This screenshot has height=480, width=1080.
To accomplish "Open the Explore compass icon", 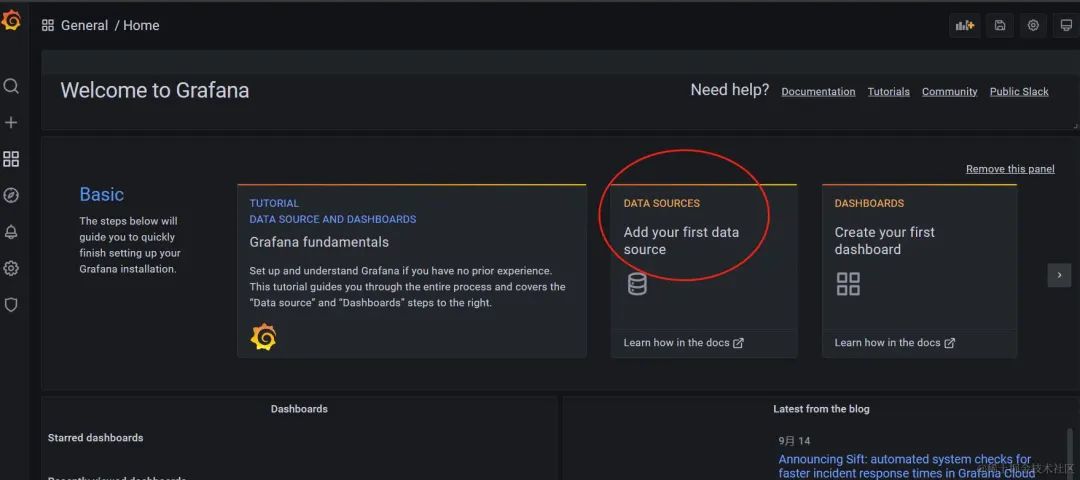I will click(x=11, y=196).
